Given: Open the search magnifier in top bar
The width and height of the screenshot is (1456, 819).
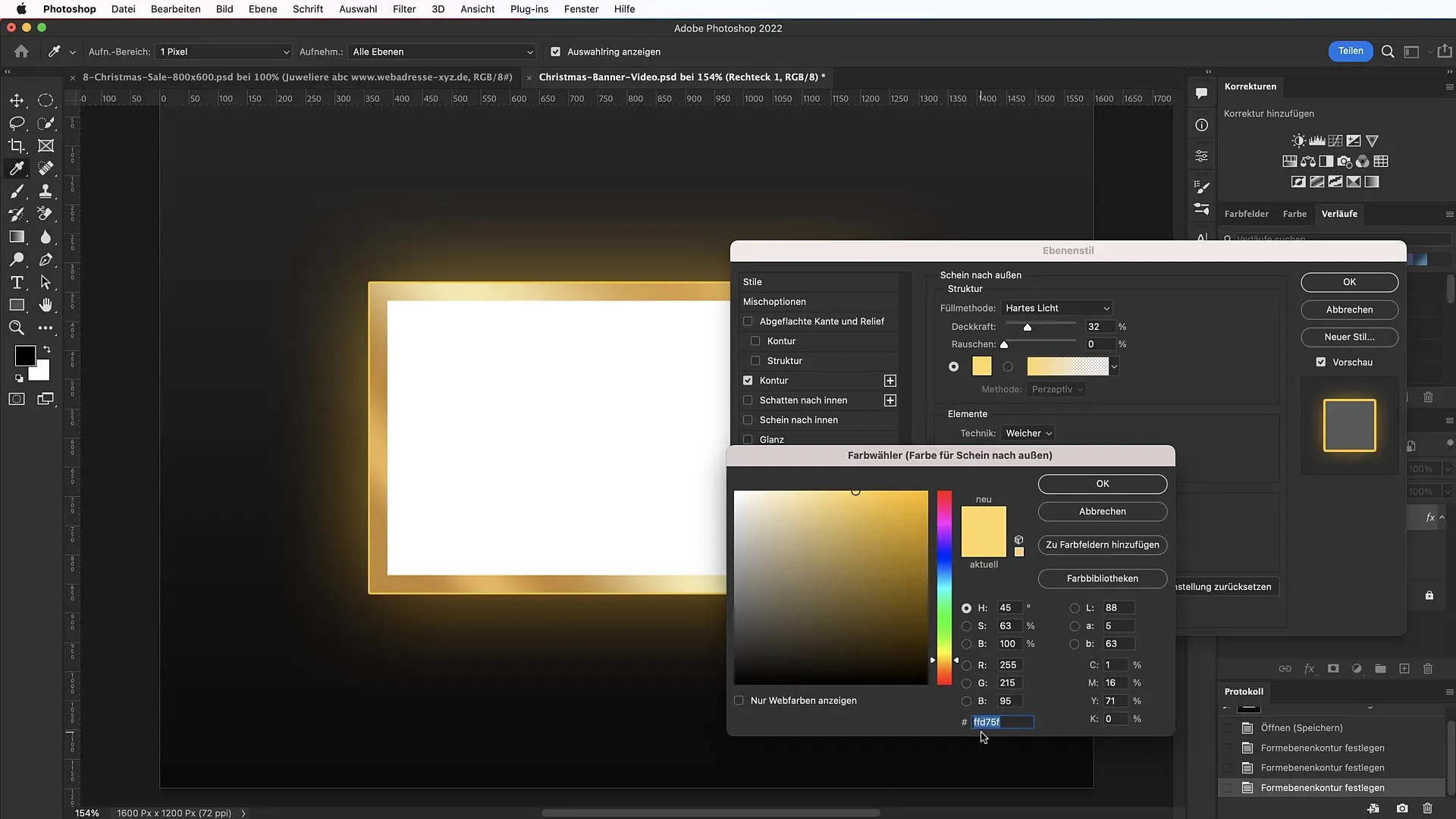Looking at the screenshot, I should click(x=1388, y=52).
